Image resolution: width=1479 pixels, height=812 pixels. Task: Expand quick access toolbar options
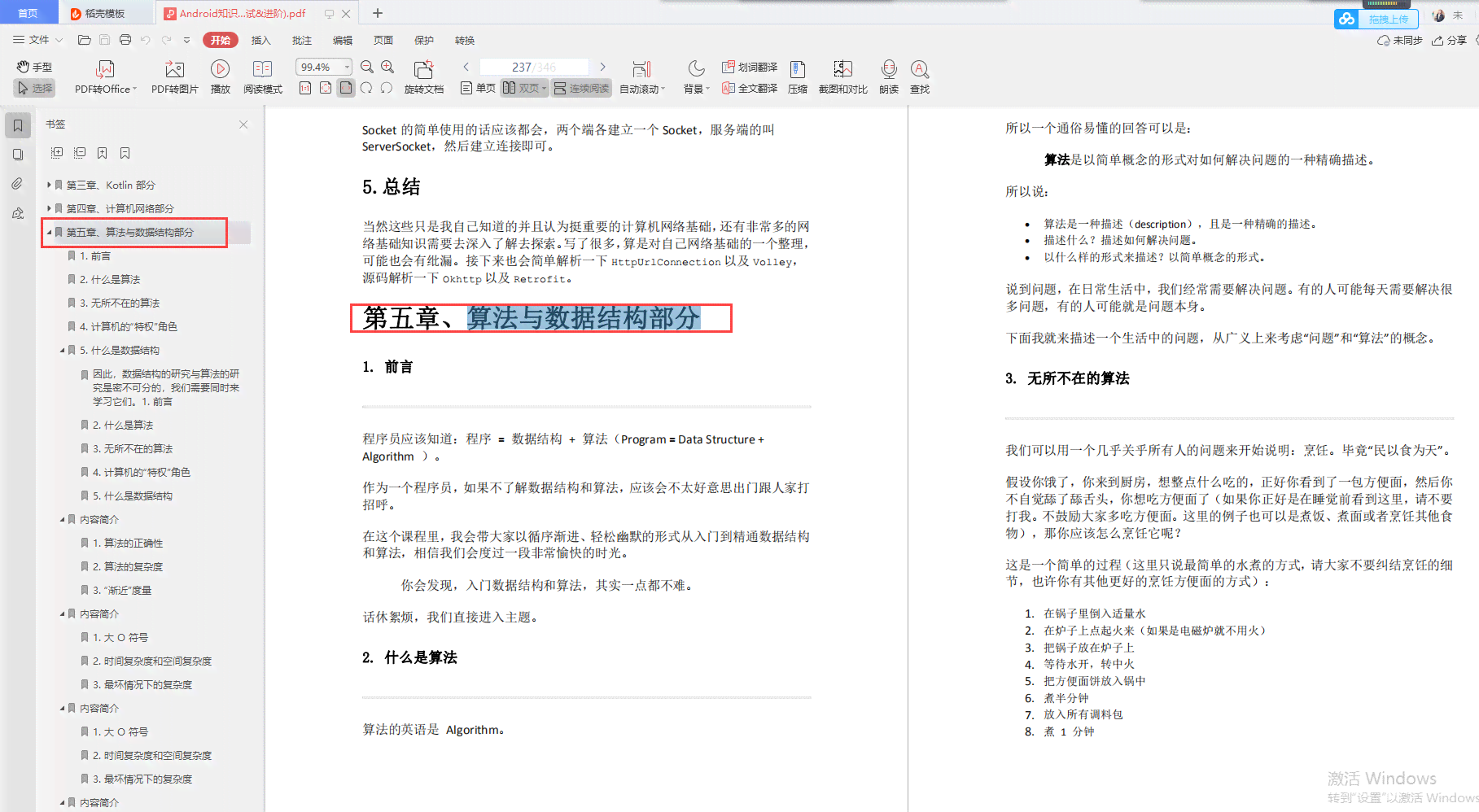point(186,40)
